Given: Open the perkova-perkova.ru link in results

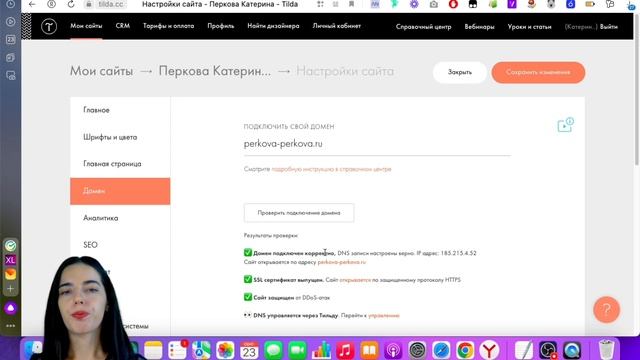Looking at the screenshot, I should [342, 262].
